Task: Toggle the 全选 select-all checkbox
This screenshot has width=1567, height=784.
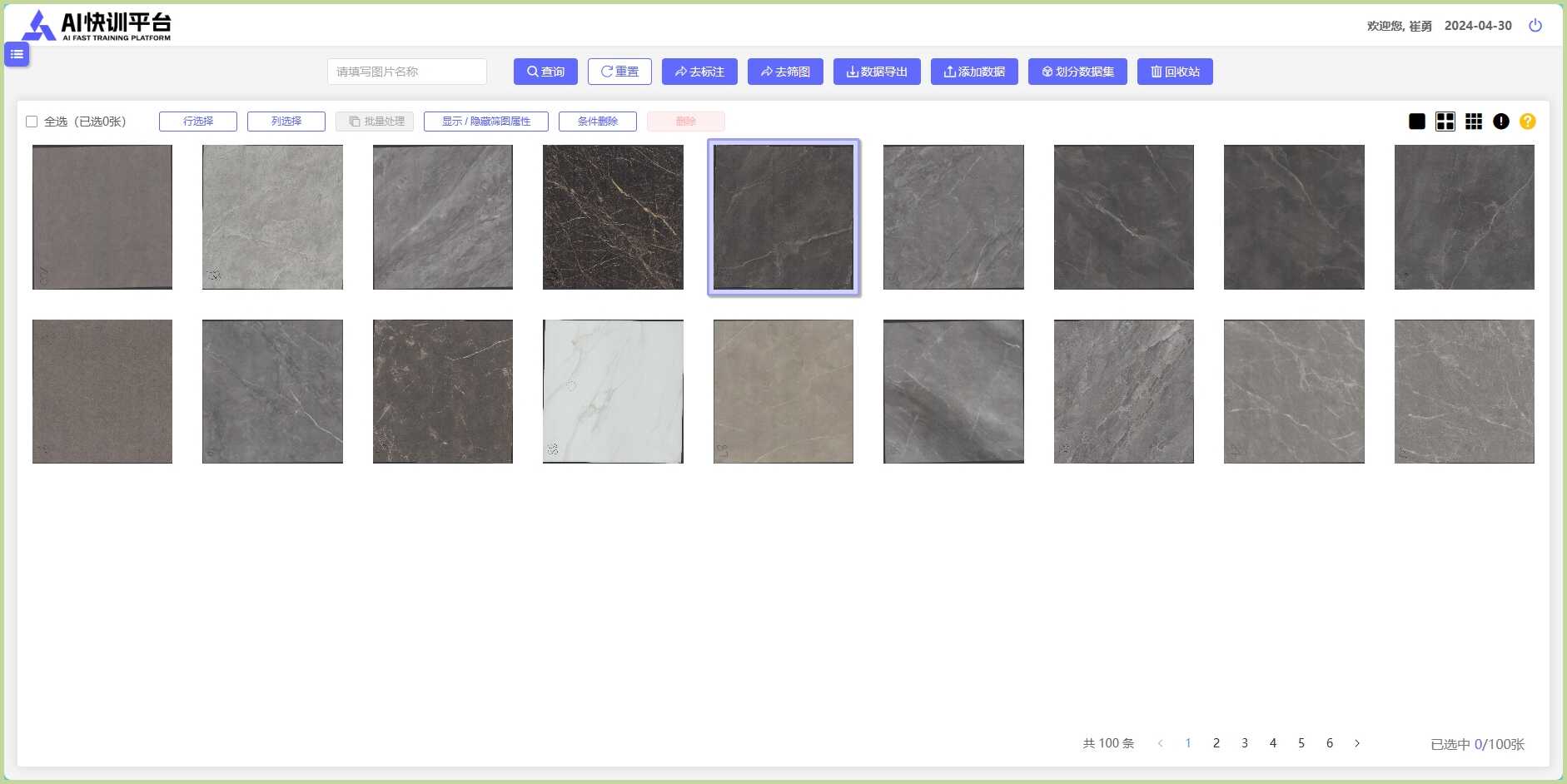Action: click(x=32, y=122)
